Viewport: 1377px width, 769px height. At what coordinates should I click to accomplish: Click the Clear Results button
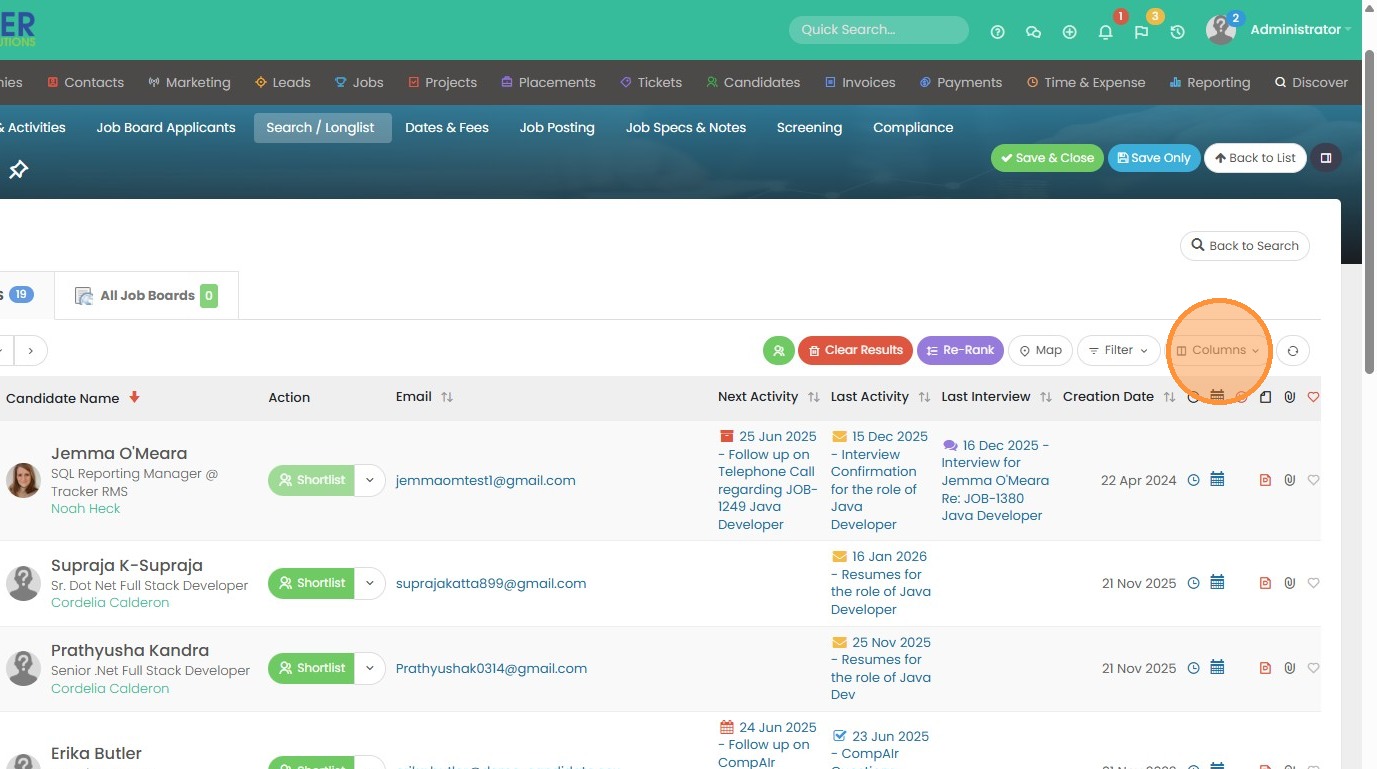855,351
